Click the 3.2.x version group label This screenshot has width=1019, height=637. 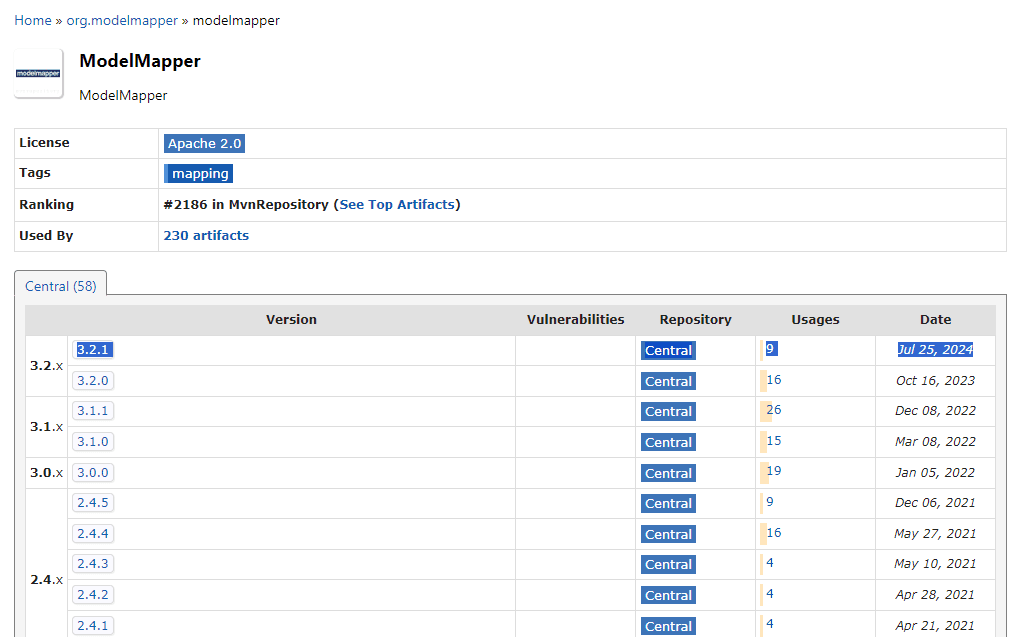[46, 366]
